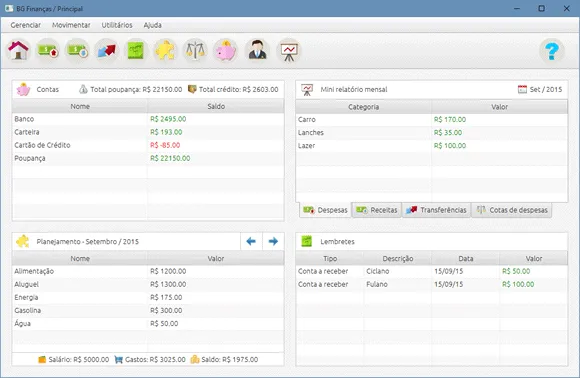Open the Gerenciar menu
Screen dimensions: 580x378
[26, 25]
